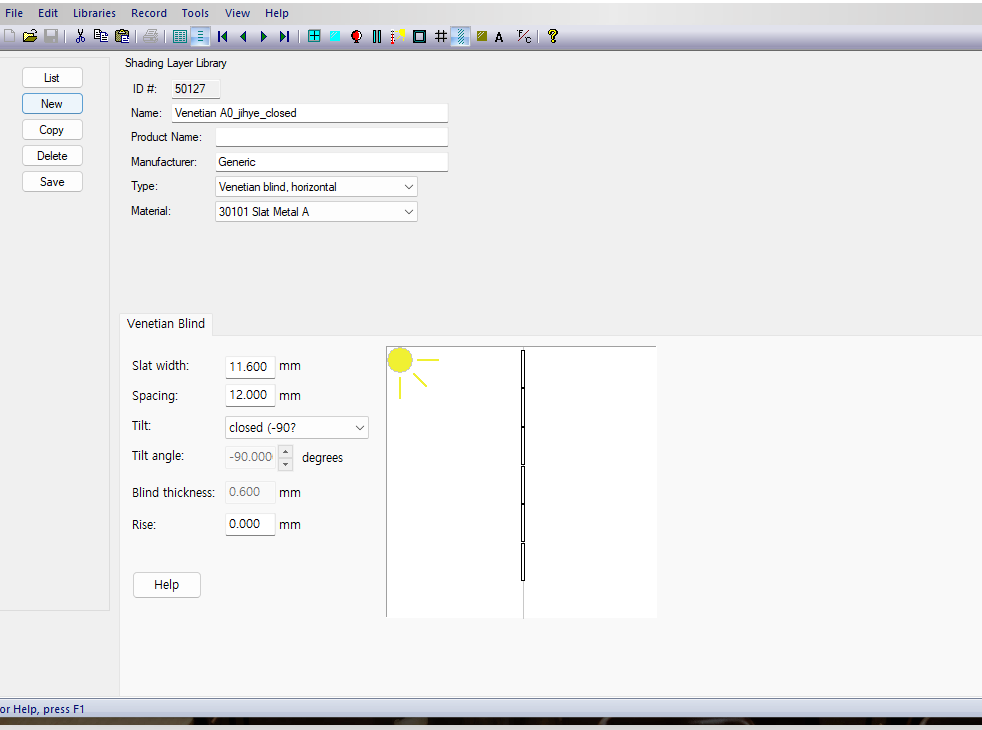The width and height of the screenshot is (982, 730).
Task: Click the next record arrow icon
Action: pyautogui.click(x=264, y=36)
